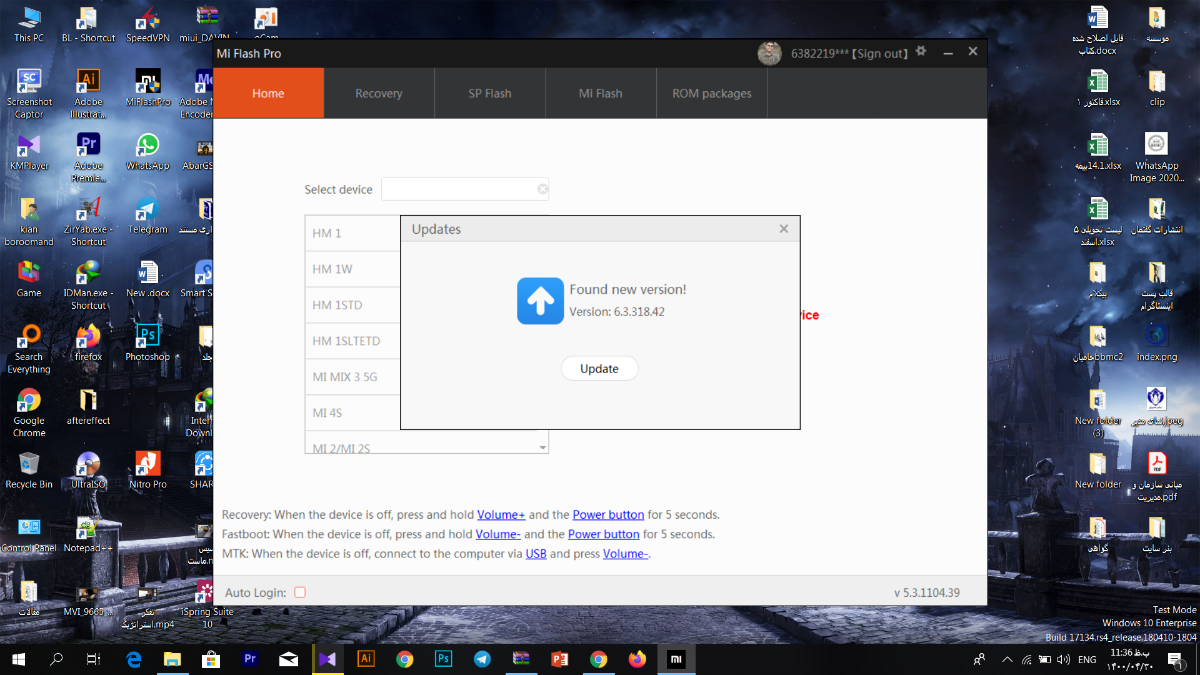Switch to the Recovery tab
Viewport: 1200px width, 675px height.
(379, 93)
